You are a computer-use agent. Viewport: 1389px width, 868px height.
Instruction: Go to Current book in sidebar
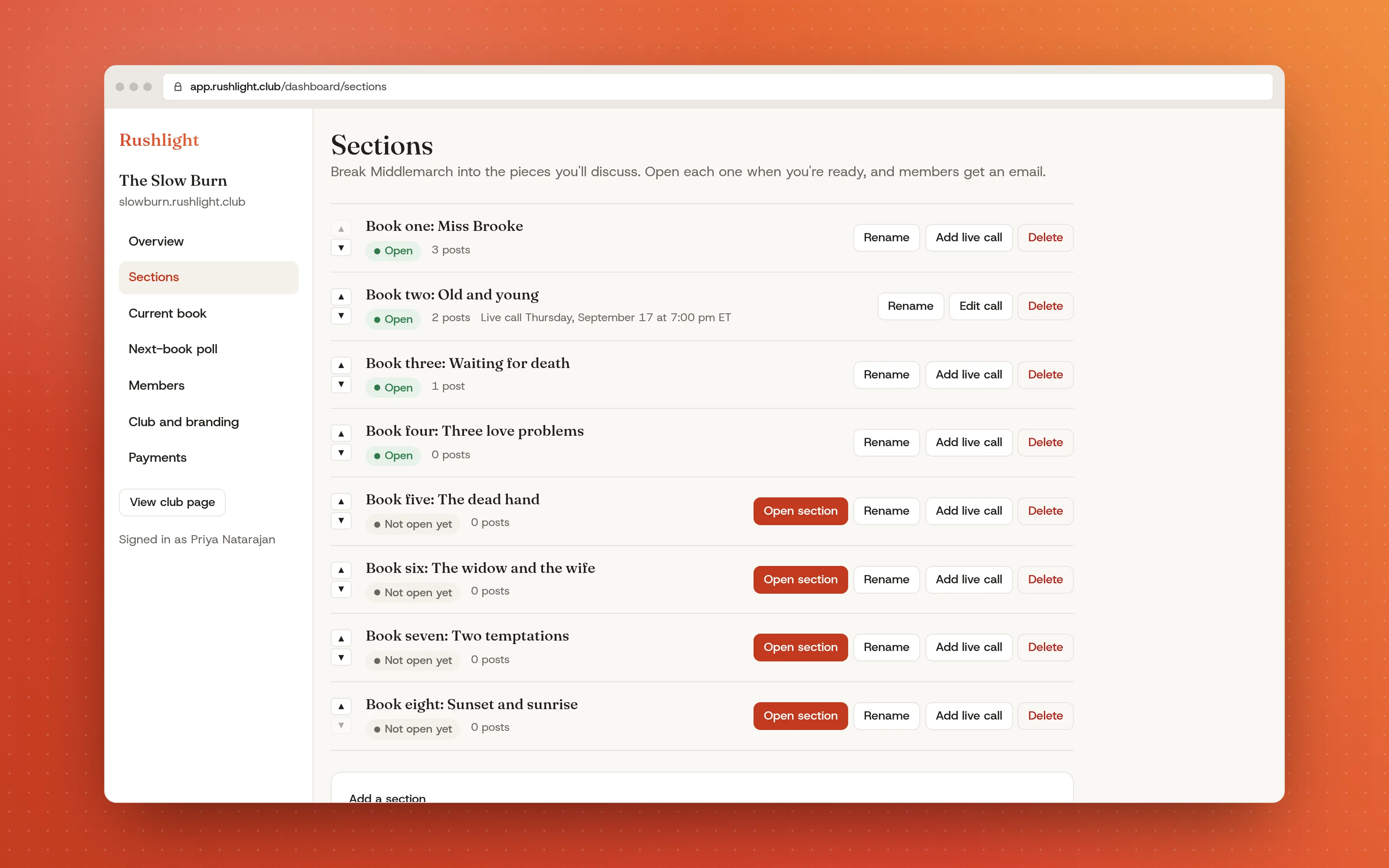pos(208,313)
